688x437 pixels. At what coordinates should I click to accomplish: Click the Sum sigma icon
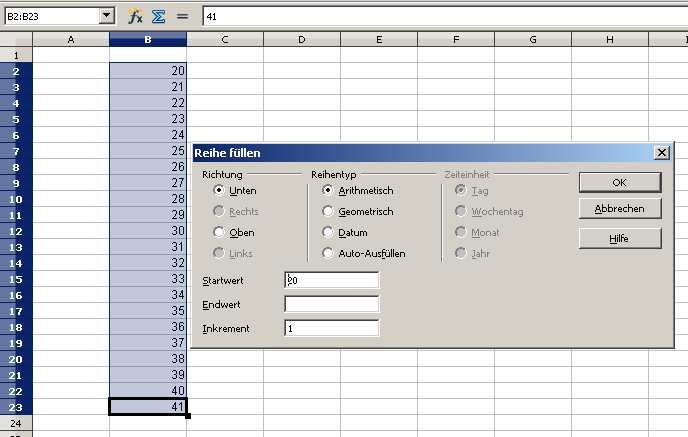tap(158, 16)
